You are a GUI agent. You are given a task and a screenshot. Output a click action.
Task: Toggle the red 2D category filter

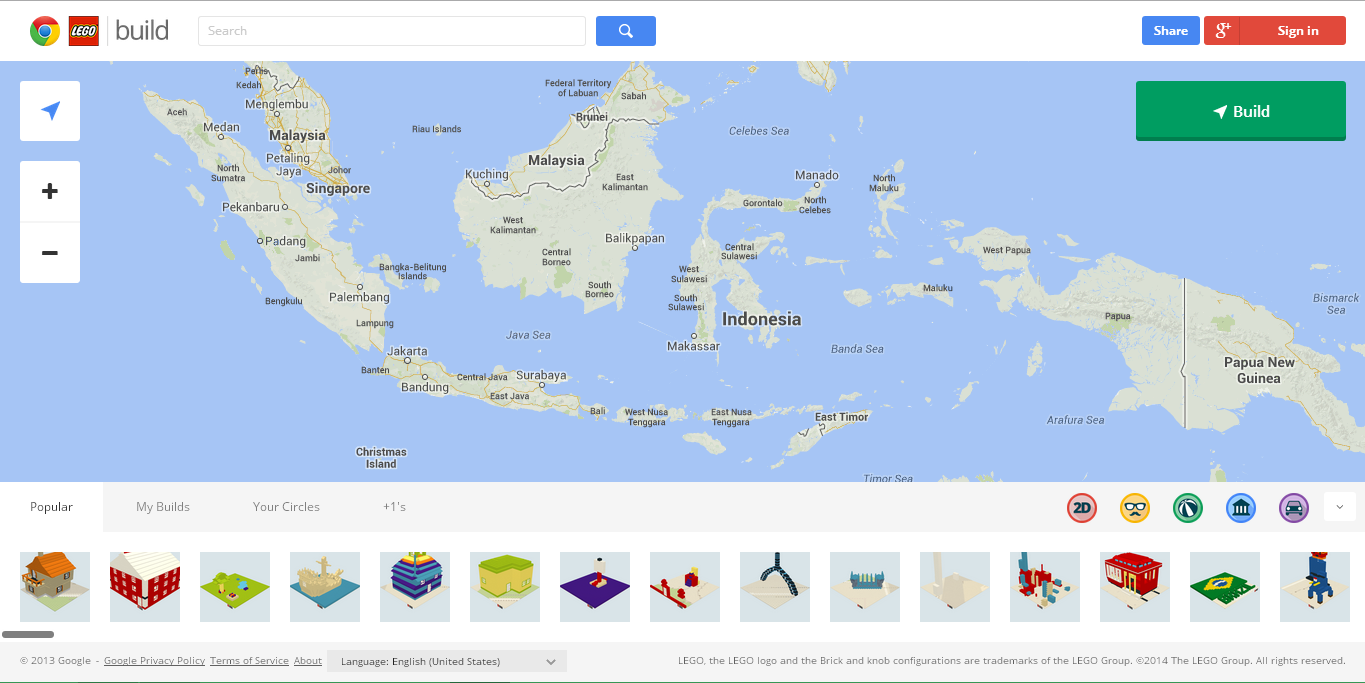[x=1082, y=508]
